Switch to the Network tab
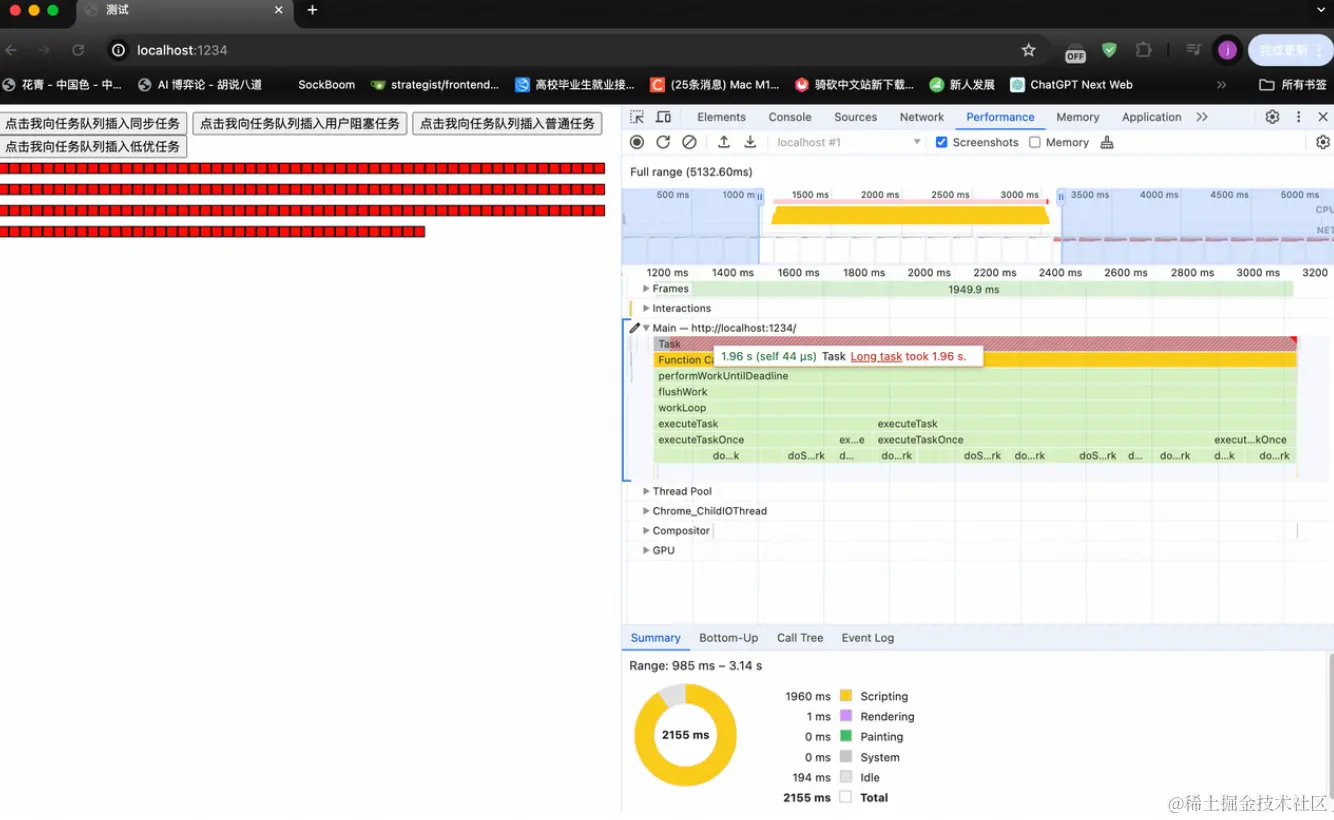The width and height of the screenshot is (1334, 820). point(921,117)
